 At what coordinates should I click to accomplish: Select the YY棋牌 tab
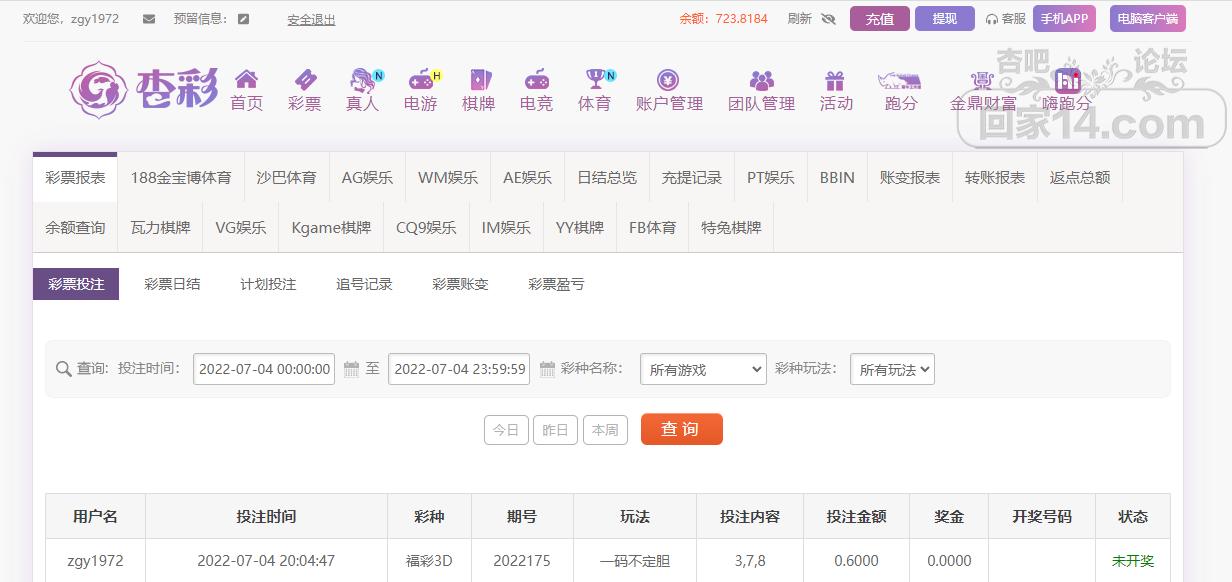pos(580,228)
